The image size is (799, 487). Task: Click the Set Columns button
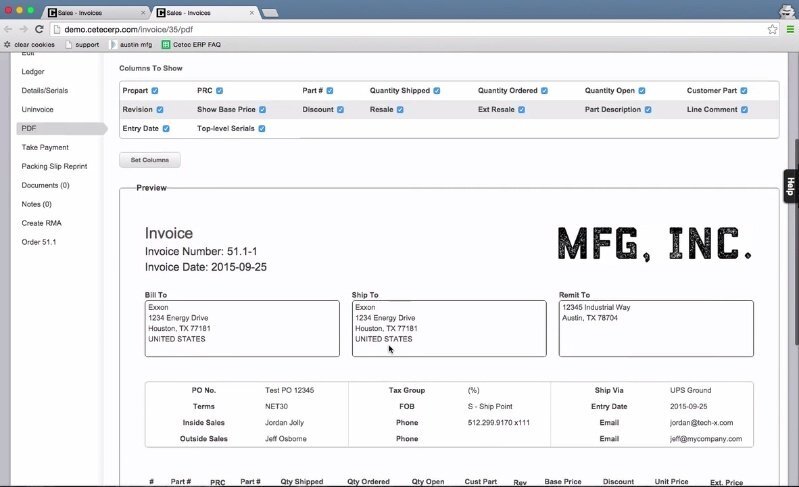pyautogui.click(x=150, y=160)
